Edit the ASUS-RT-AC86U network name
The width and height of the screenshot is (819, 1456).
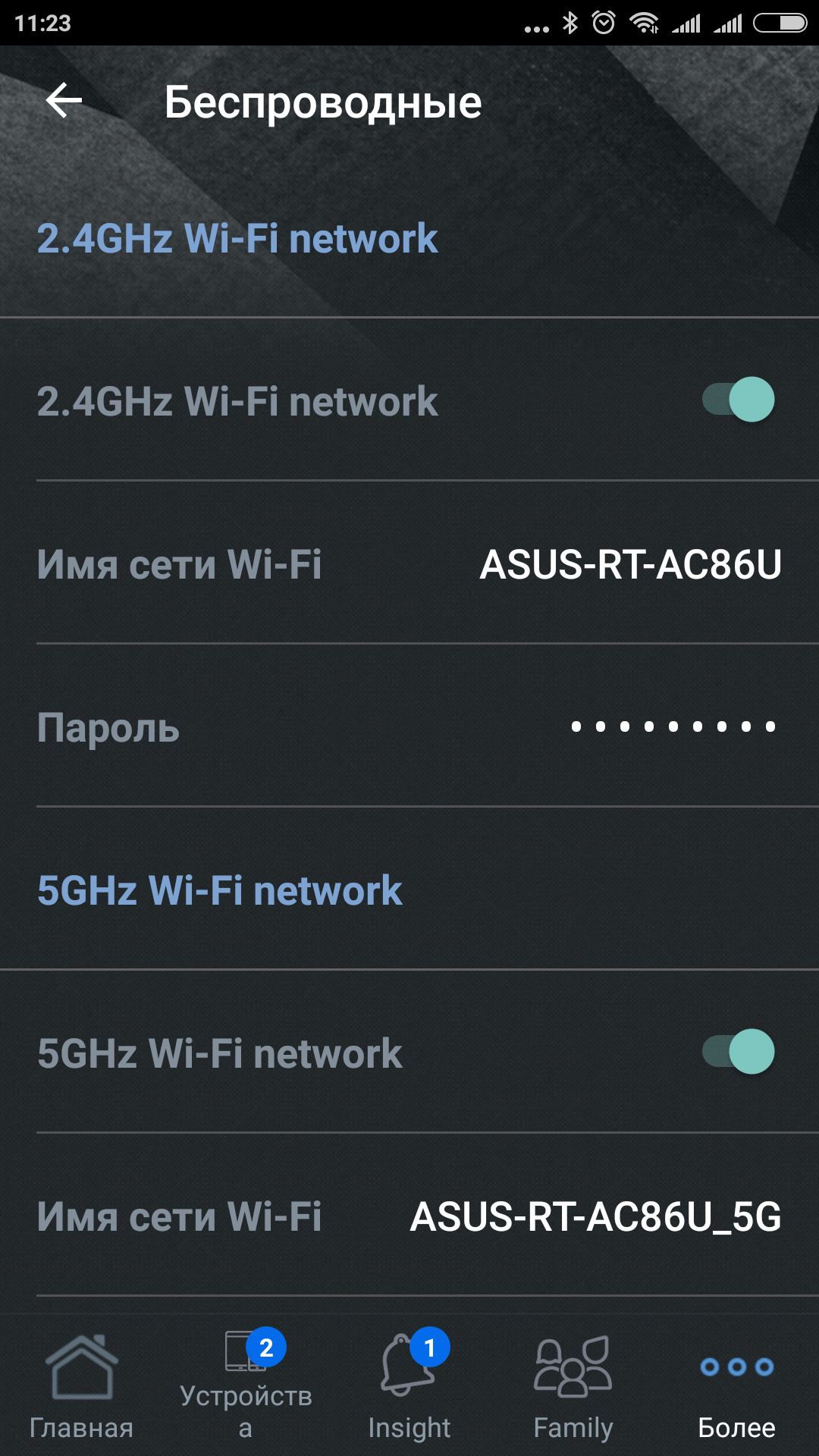(630, 565)
